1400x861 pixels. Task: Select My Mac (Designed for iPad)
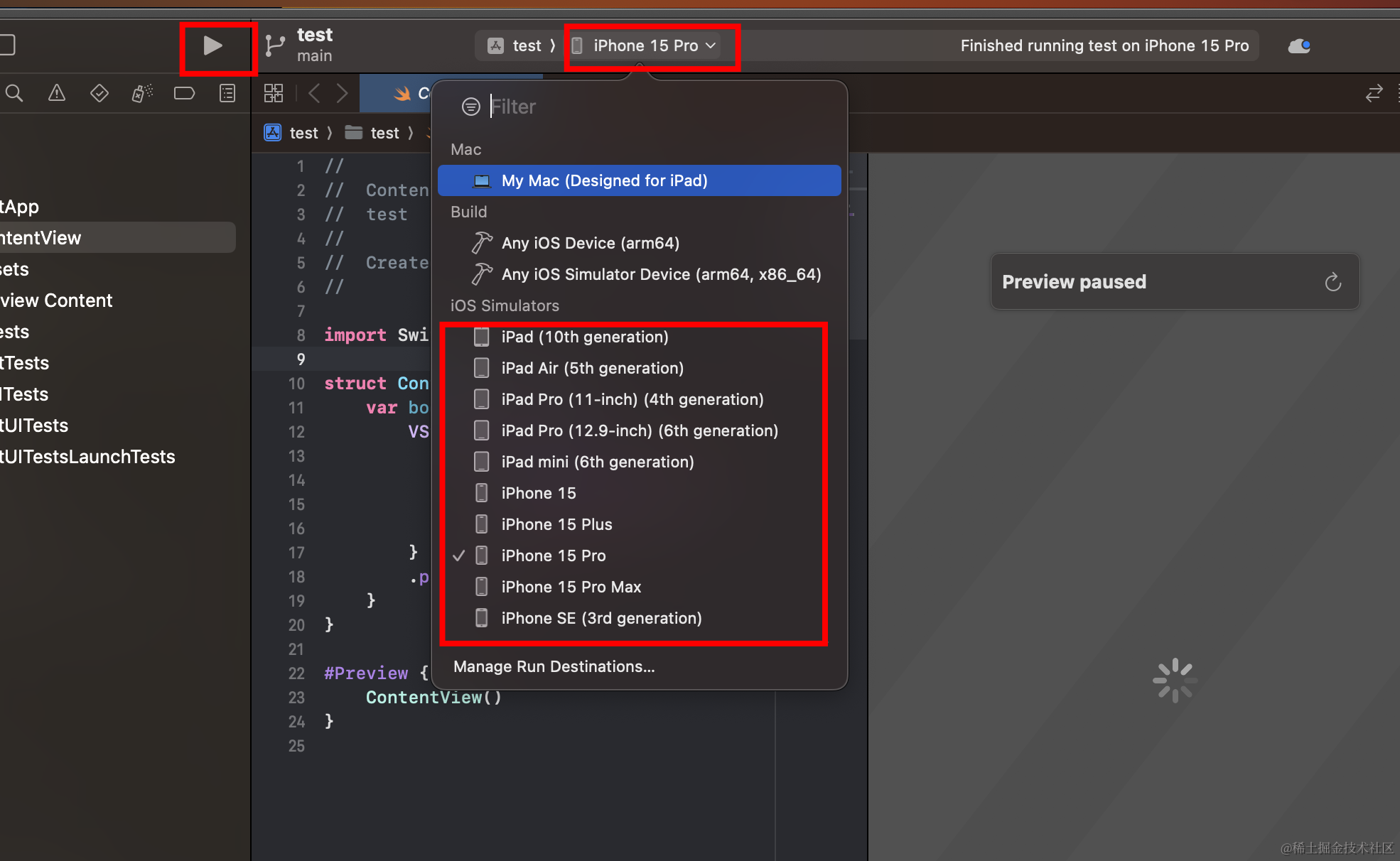(x=604, y=180)
